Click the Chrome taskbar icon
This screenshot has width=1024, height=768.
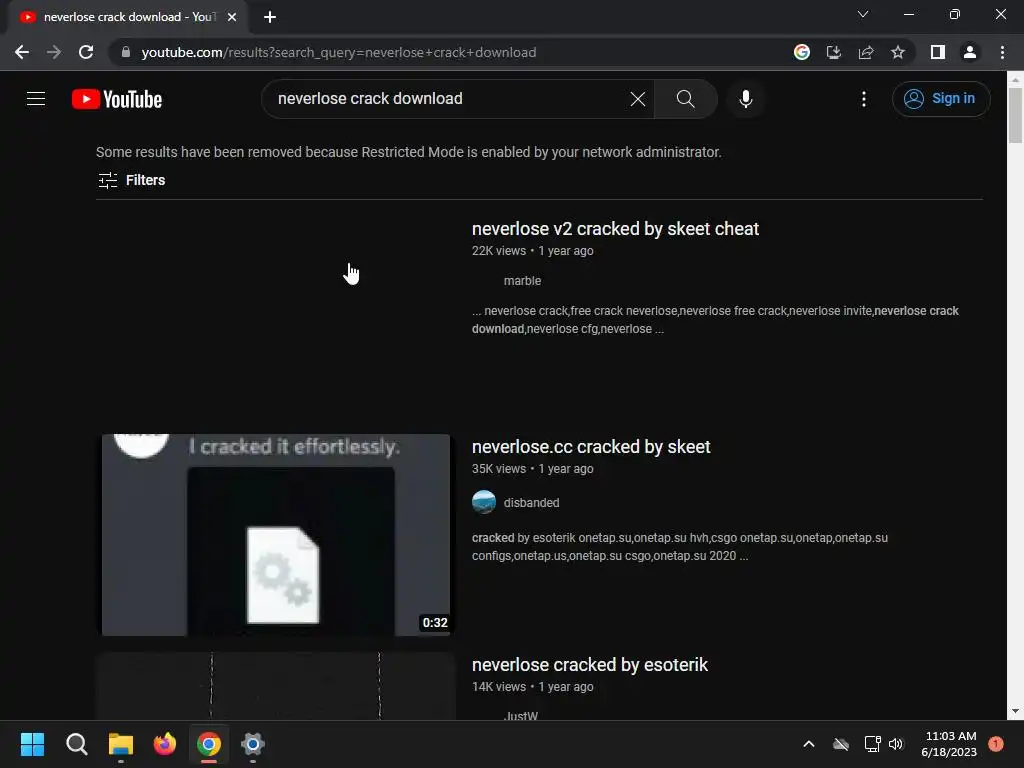point(209,744)
